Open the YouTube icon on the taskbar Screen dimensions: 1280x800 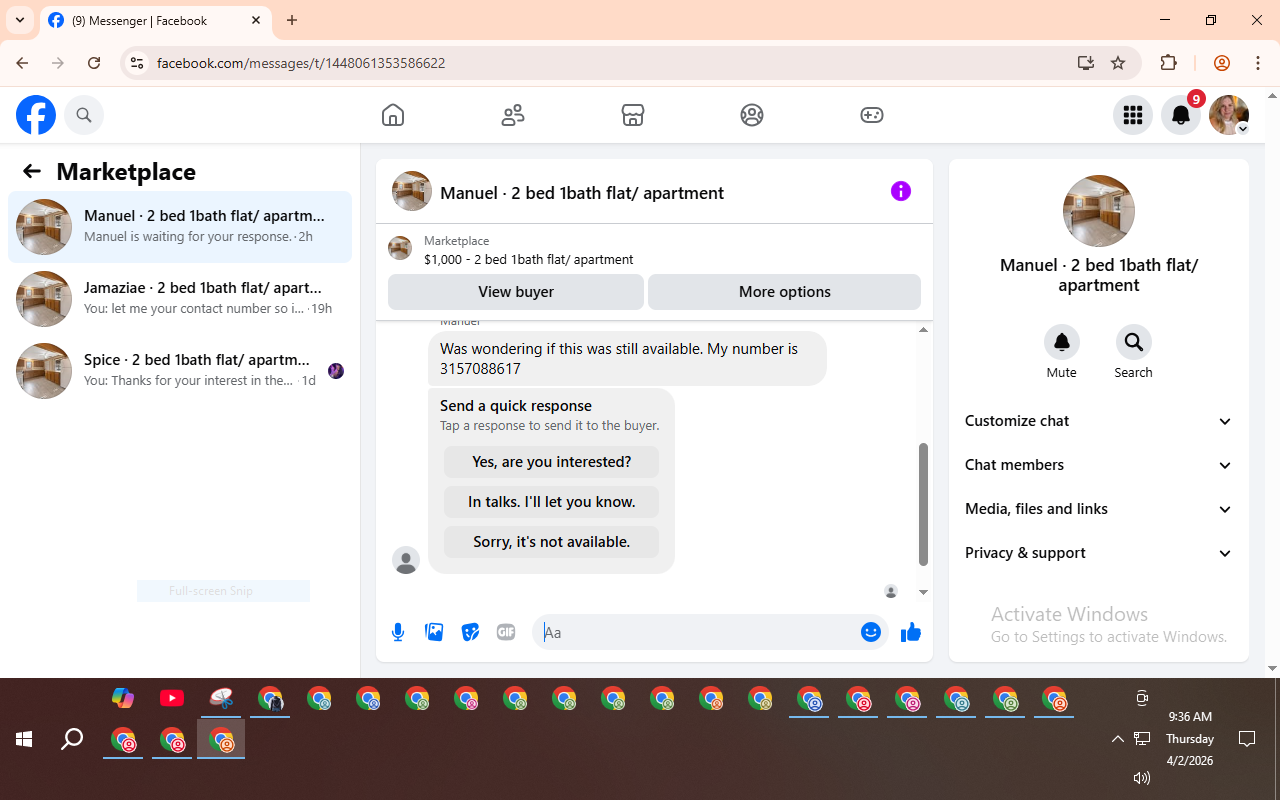point(172,698)
